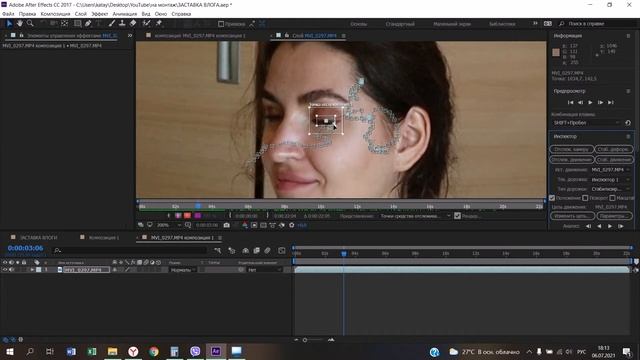
Task: Select the Zoom magnifier tool
Action: [30, 24]
